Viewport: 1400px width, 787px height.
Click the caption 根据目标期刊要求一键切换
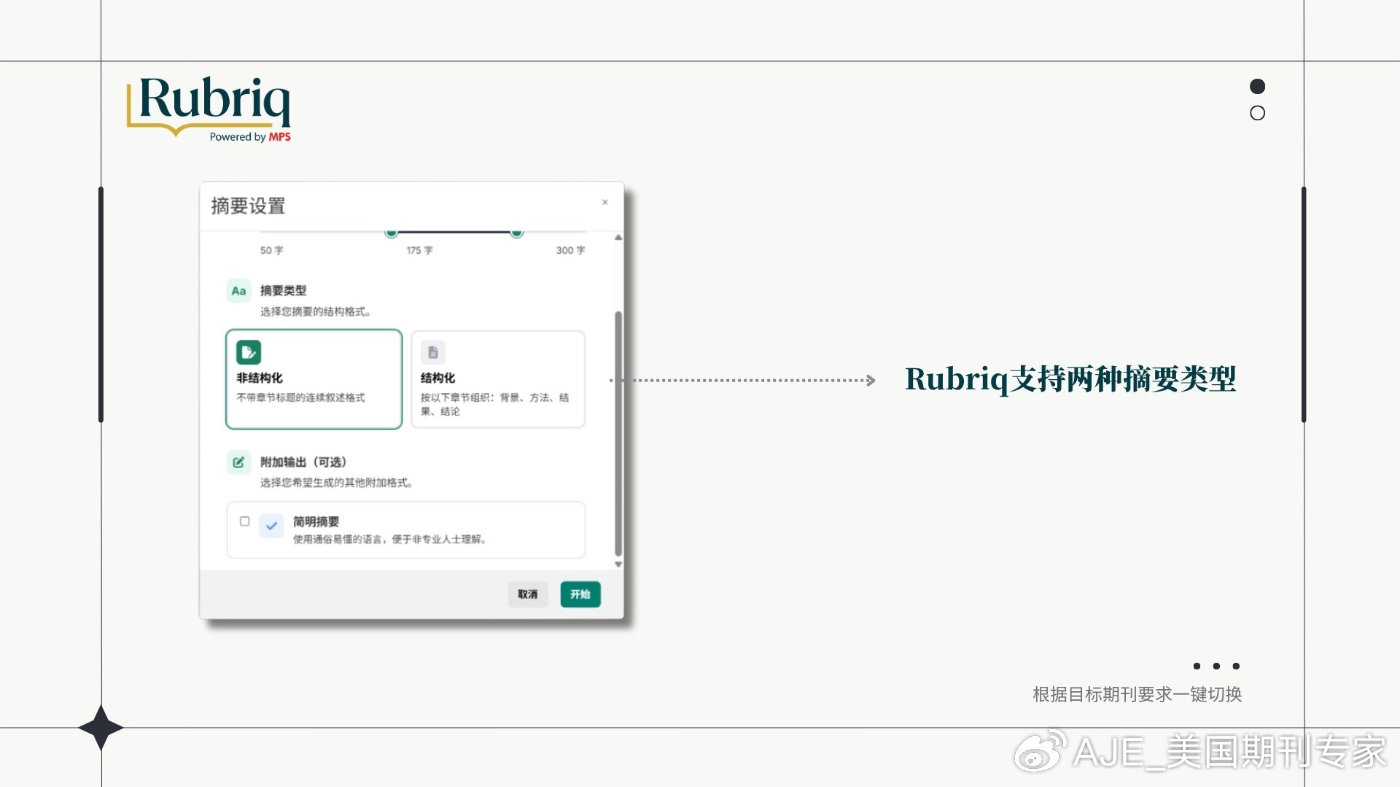click(1137, 694)
